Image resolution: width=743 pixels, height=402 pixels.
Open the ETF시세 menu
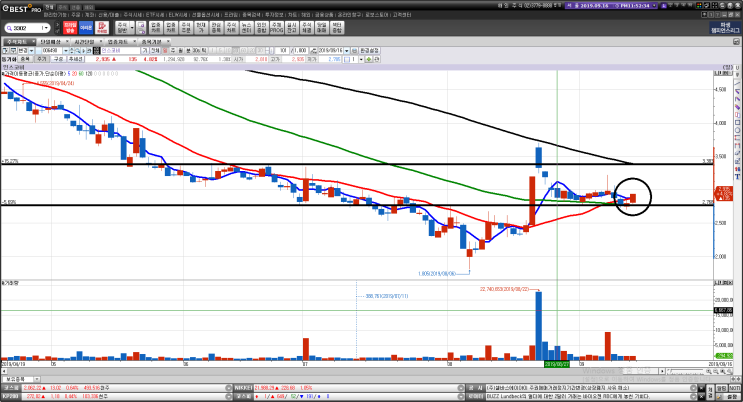coord(155,15)
